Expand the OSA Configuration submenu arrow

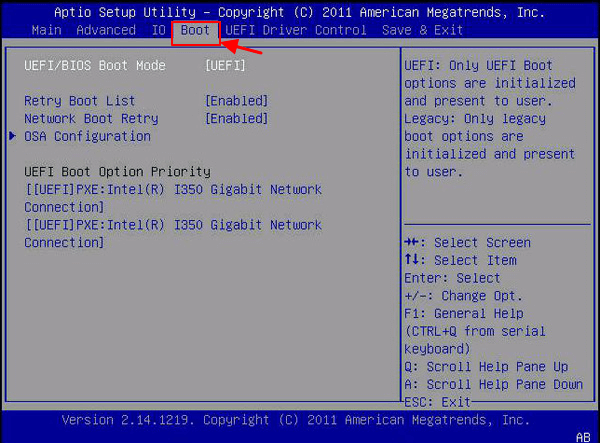point(13,136)
